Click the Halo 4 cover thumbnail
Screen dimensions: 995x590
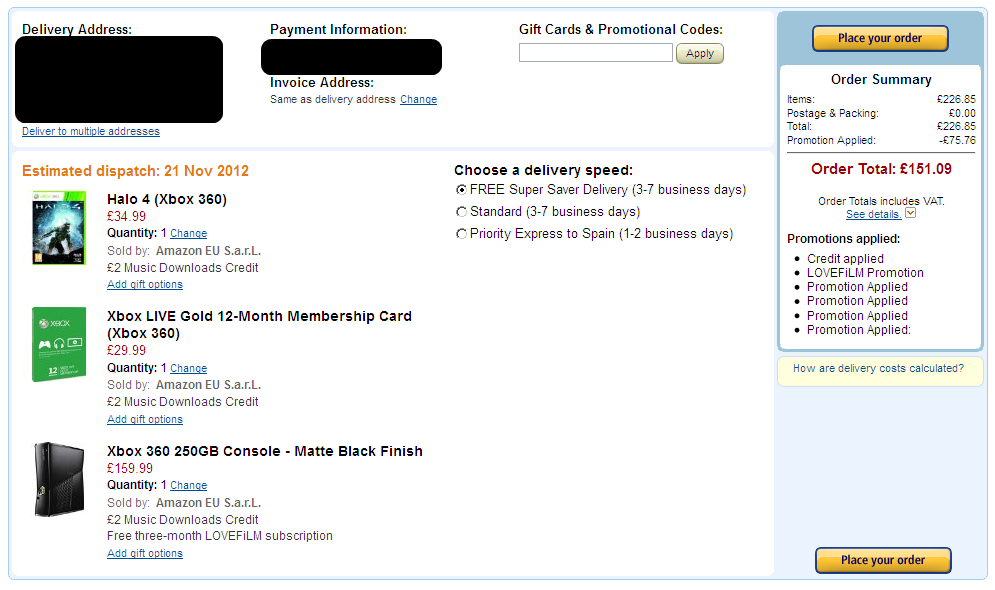(x=59, y=228)
